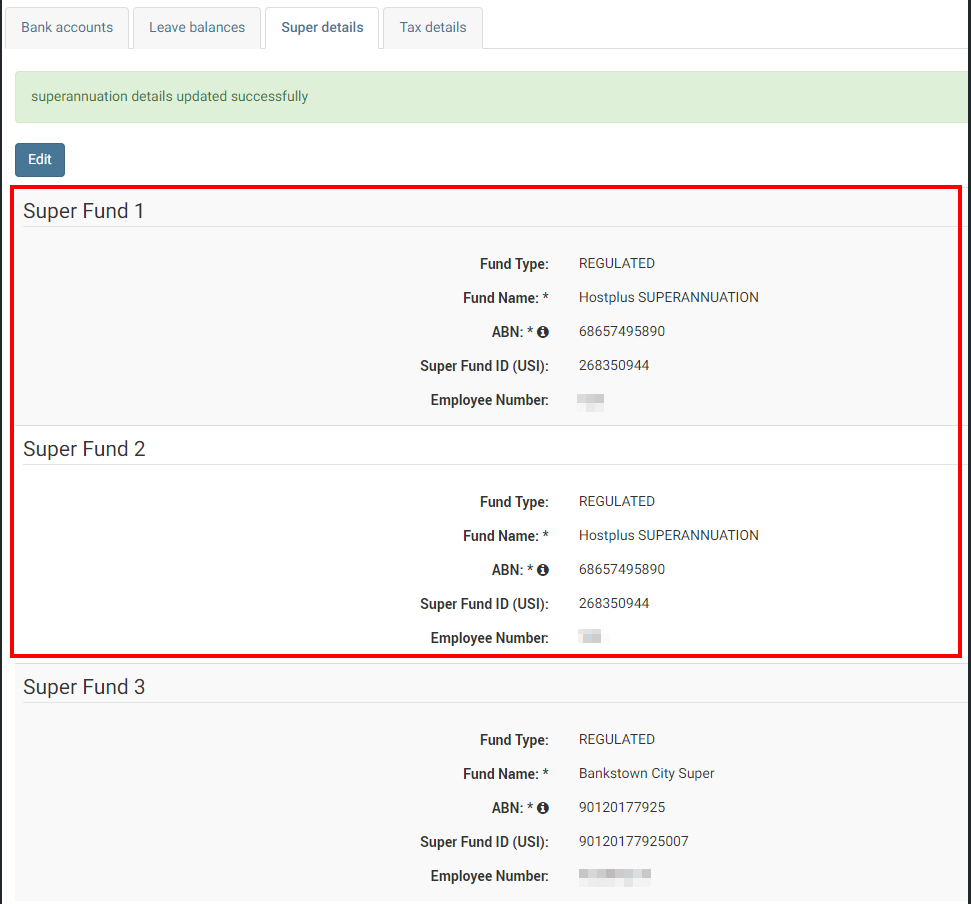The image size is (971, 904).
Task: Click the ABN info icon in Super Fund 1
Action: [x=543, y=332]
